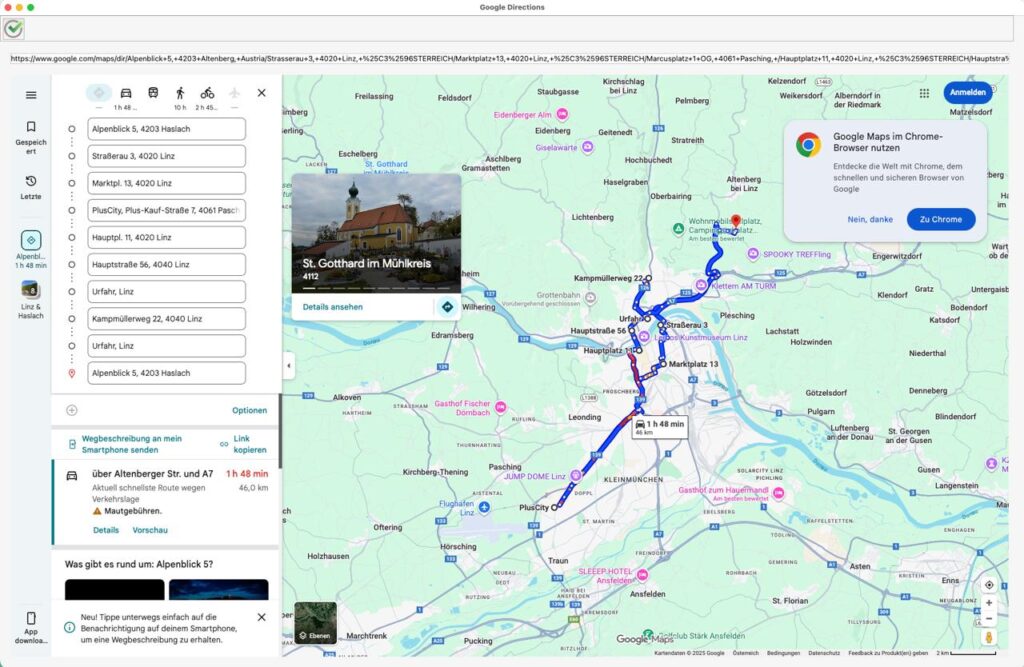This screenshot has width=1024, height=667.
Task: Click the zoom-in control on the map
Action: click(x=989, y=601)
